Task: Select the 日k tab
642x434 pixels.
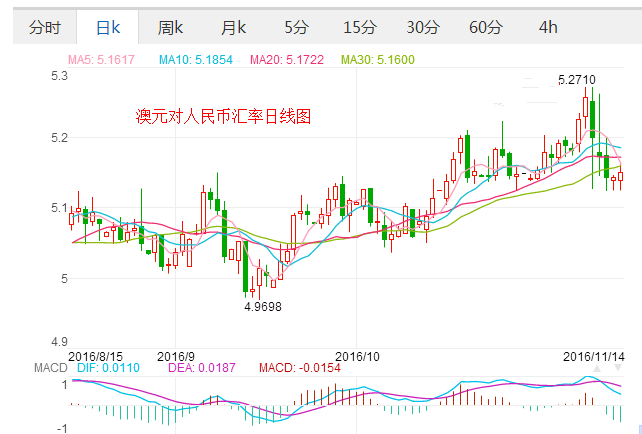Action: (x=108, y=28)
